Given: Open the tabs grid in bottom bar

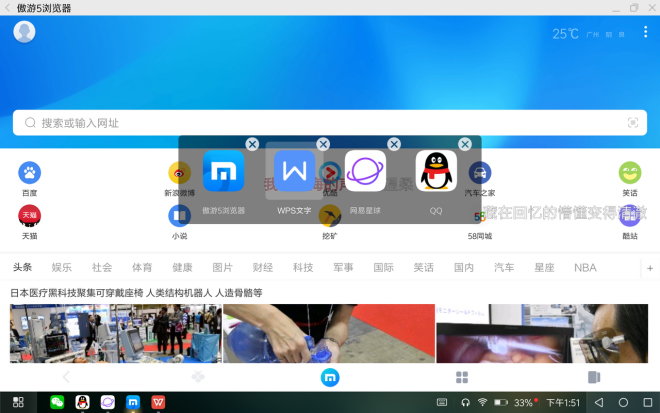Looking at the screenshot, I should (x=462, y=377).
